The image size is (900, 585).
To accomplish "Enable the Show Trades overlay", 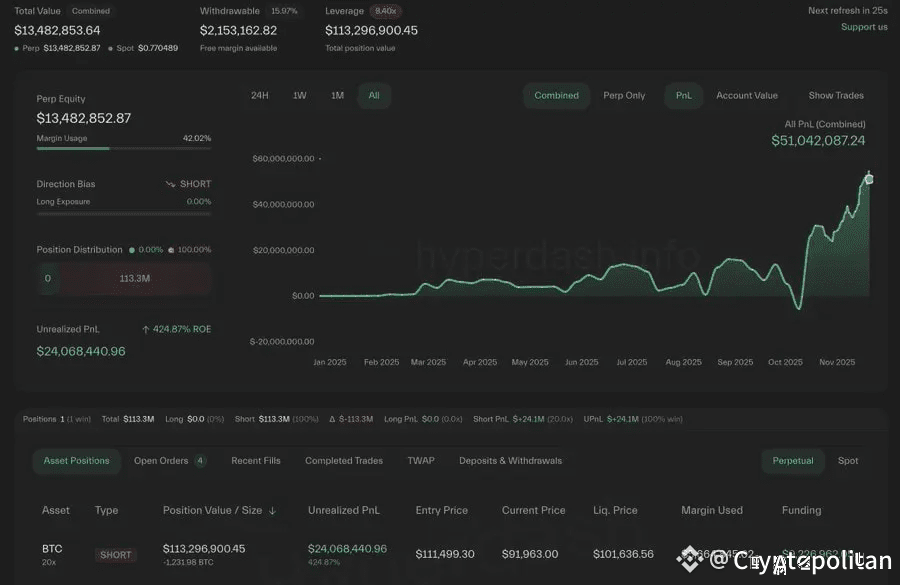I will point(836,95).
